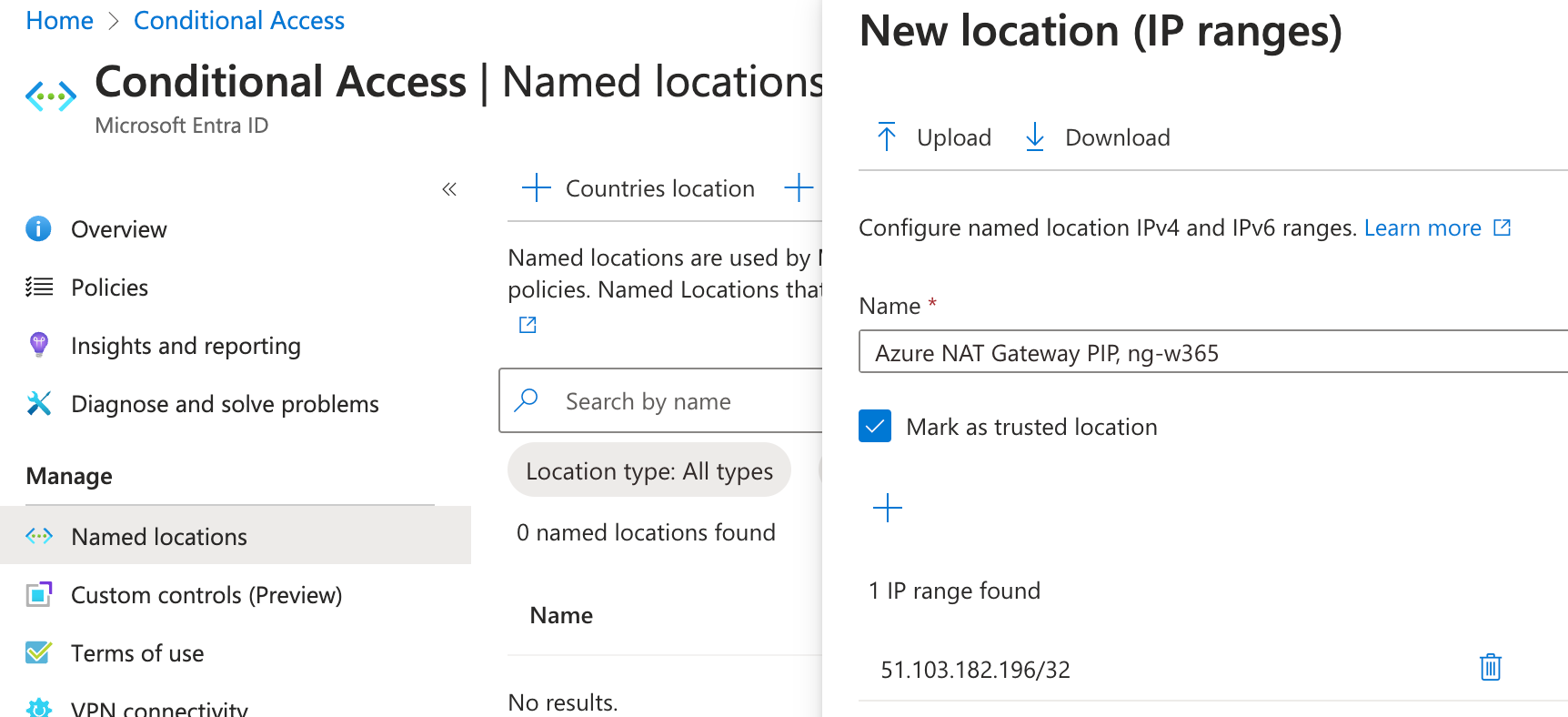Click the Custom controls (Preview) icon
This screenshot has height=717, width=1568.
coord(38,595)
